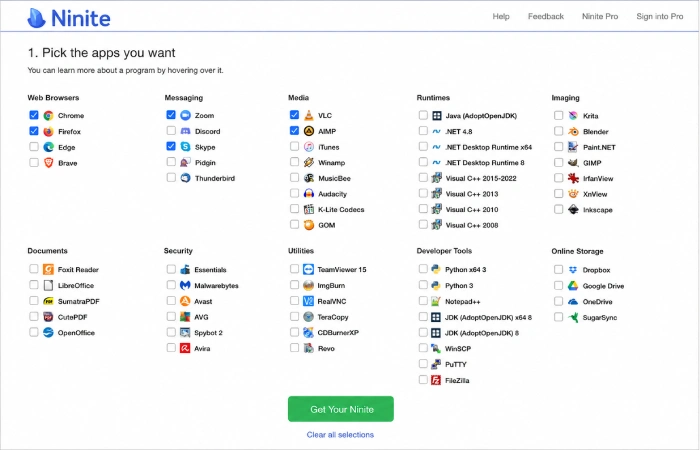Check the LibreOffice checkbox
700x450 pixels.
tap(34, 284)
